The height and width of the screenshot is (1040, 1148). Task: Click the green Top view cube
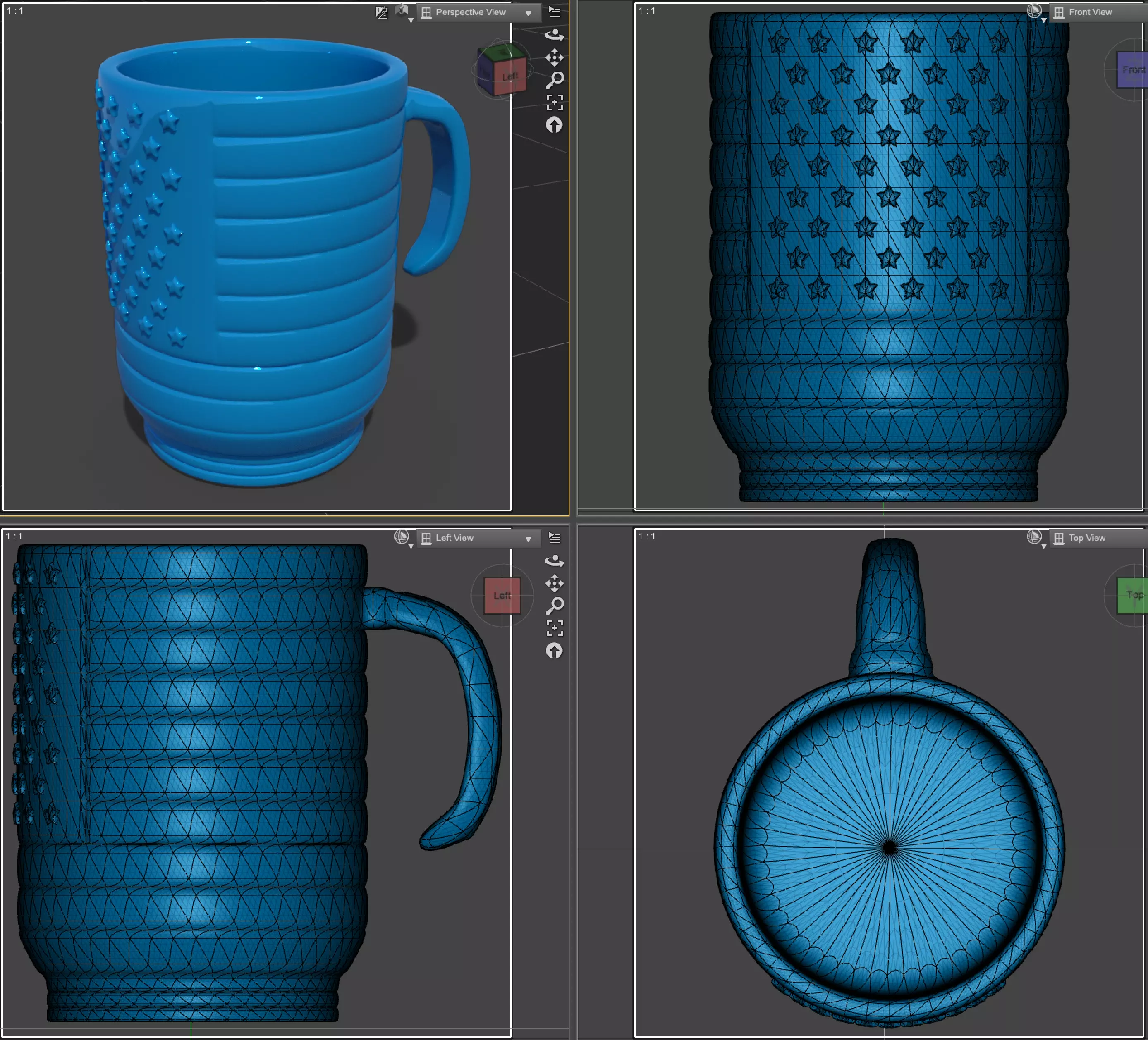[1132, 595]
